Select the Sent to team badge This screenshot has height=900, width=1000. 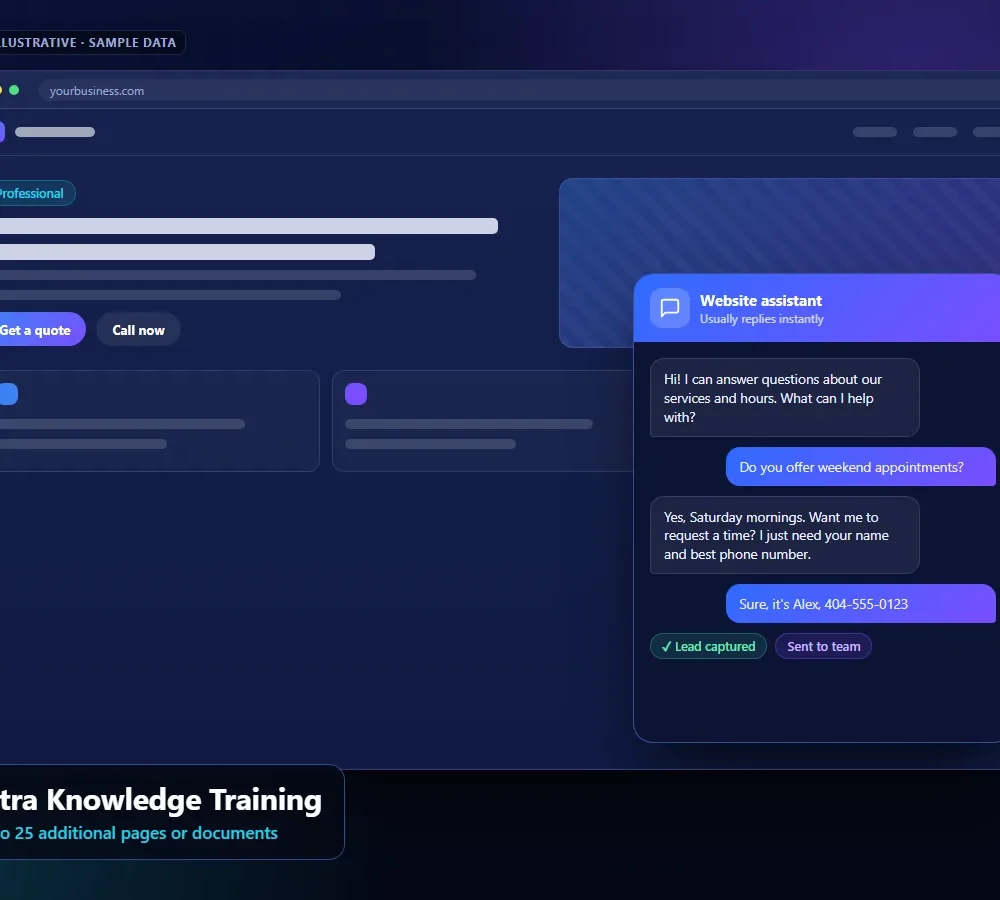click(x=823, y=646)
